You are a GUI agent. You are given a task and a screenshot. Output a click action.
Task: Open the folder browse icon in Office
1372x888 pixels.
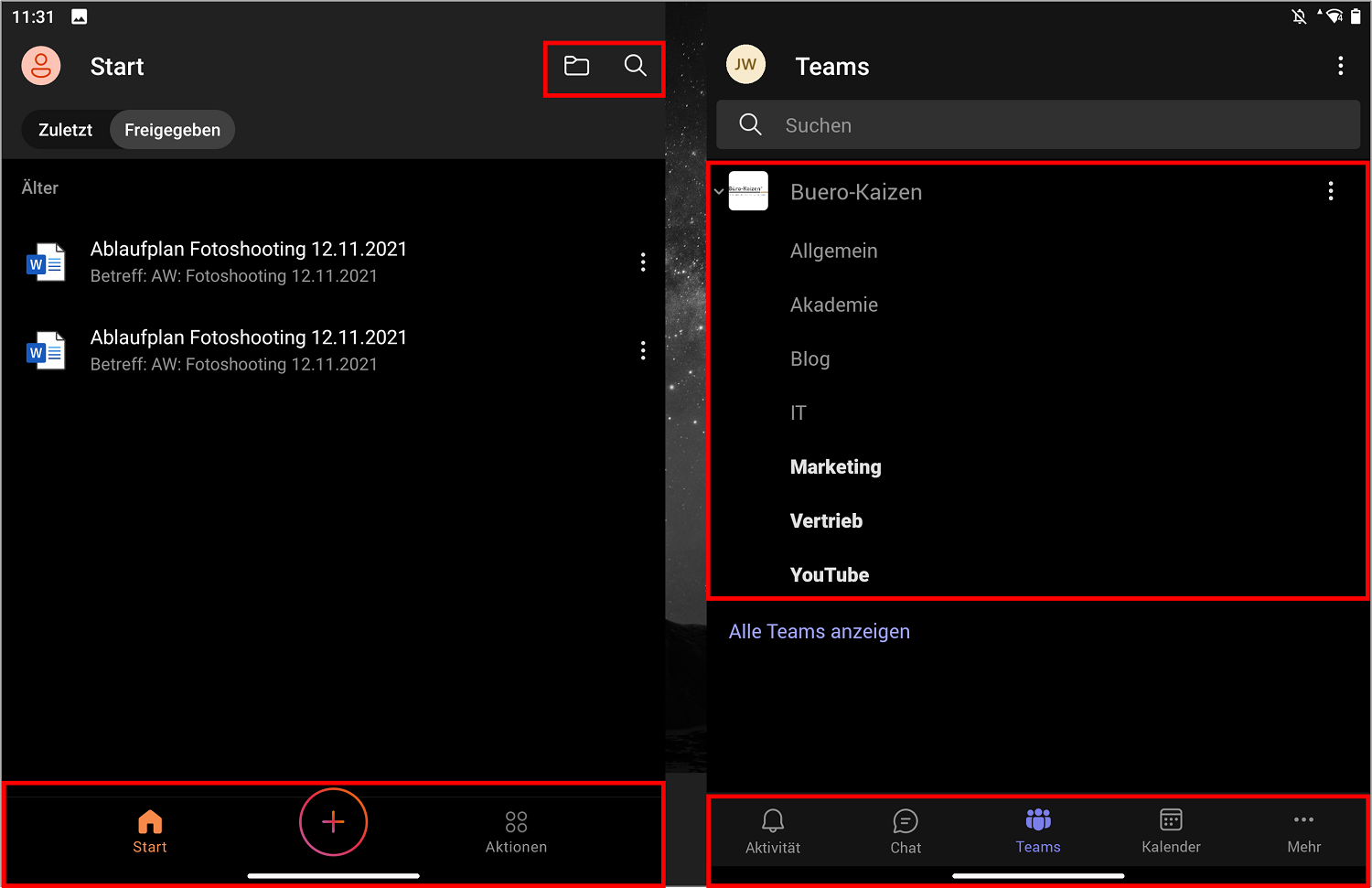coord(576,66)
